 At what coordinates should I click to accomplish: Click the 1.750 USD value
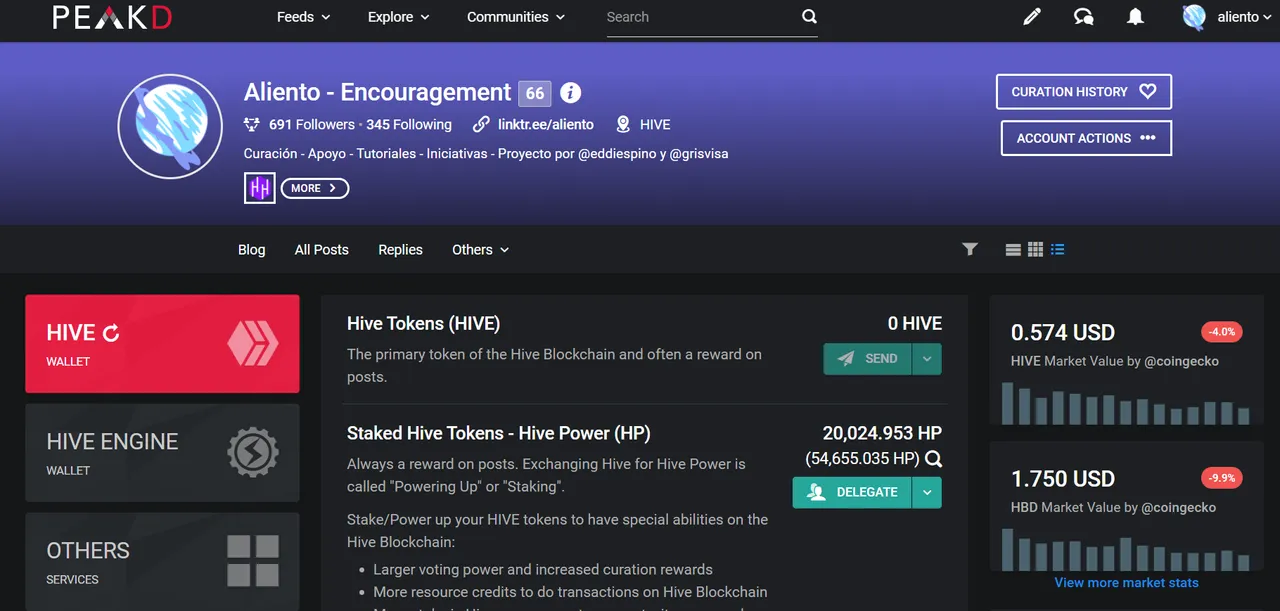pyautogui.click(x=1063, y=479)
